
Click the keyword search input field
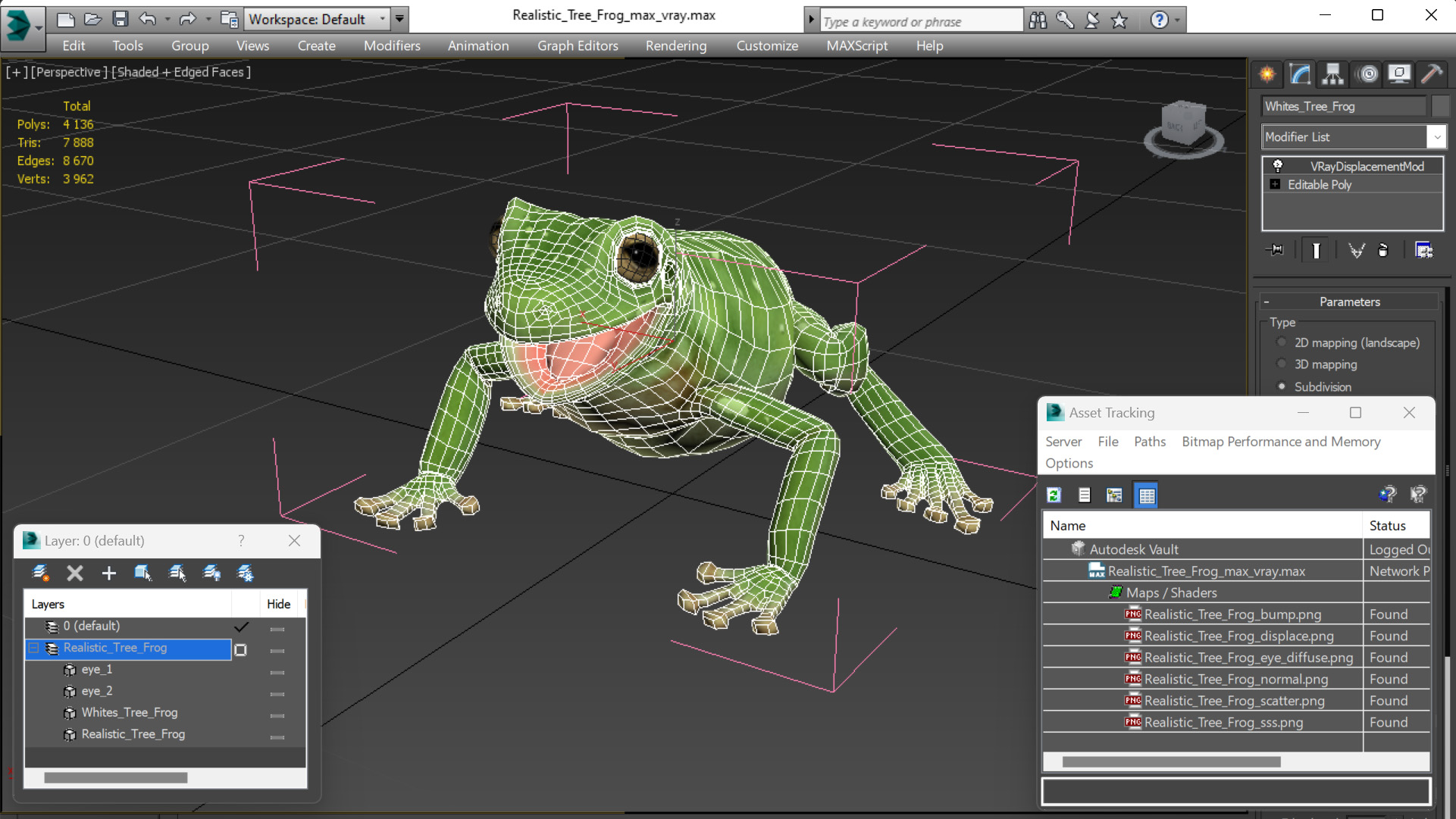coord(921,22)
